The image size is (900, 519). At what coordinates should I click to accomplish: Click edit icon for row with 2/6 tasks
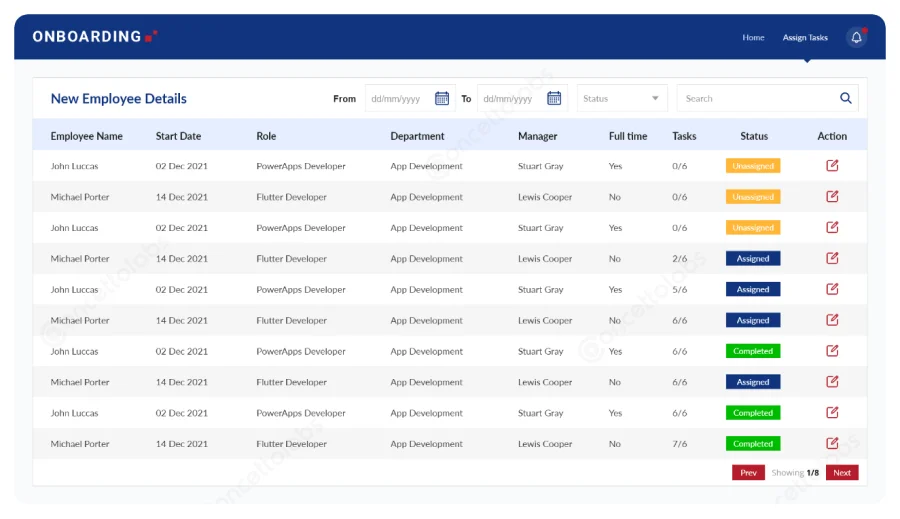coord(832,258)
